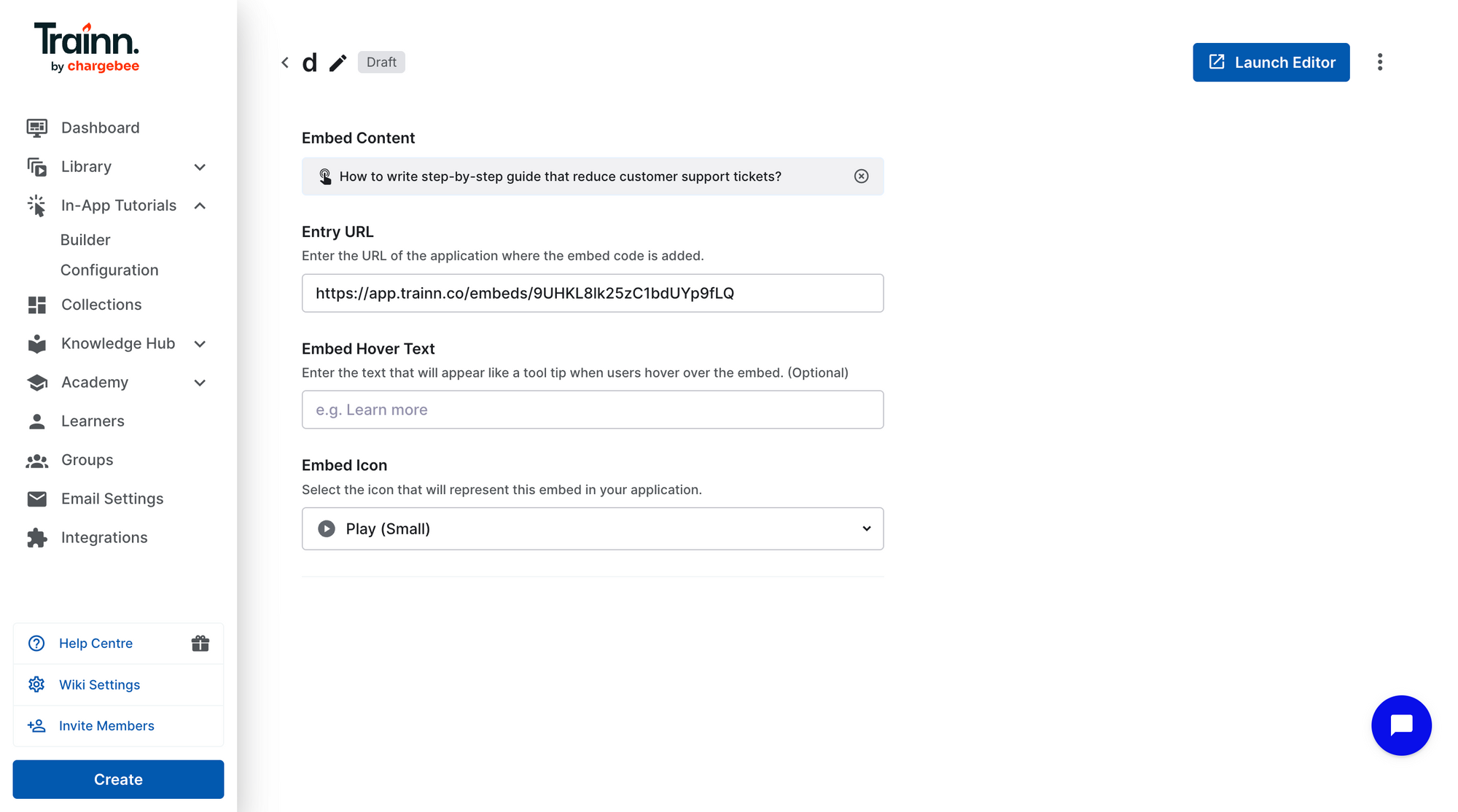The height and width of the screenshot is (812, 1458).
Task: Click the "Entry URL" label
Action: coord(338,232)
